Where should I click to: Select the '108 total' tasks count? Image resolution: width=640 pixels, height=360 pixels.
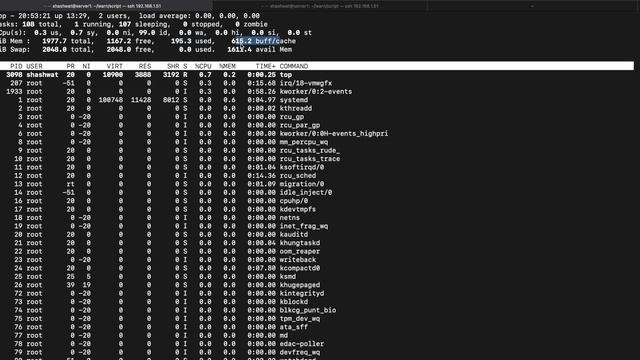(40, 24)
